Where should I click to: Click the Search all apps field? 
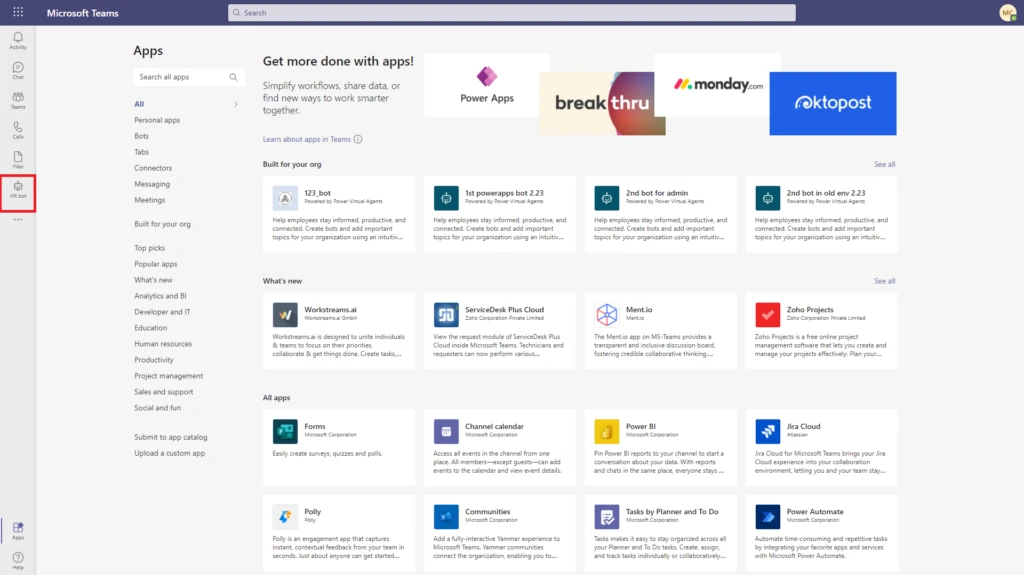coord(189,77)
